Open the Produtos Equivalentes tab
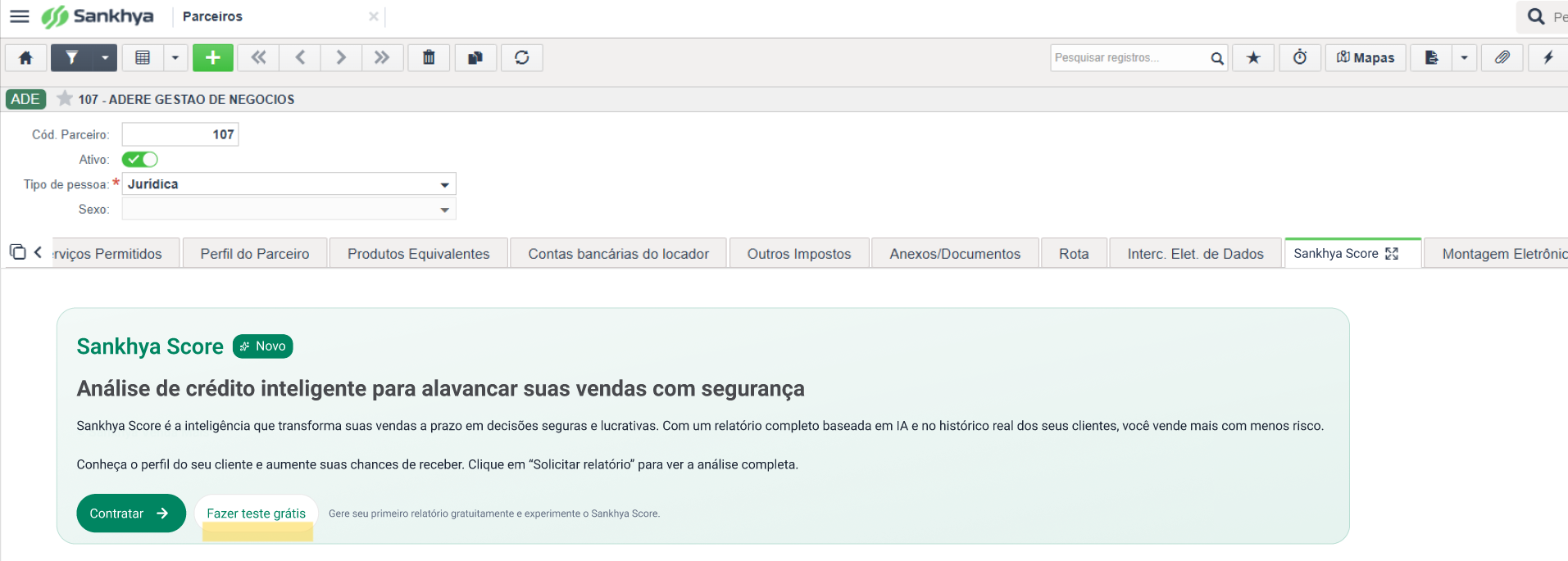 (418, 254)
